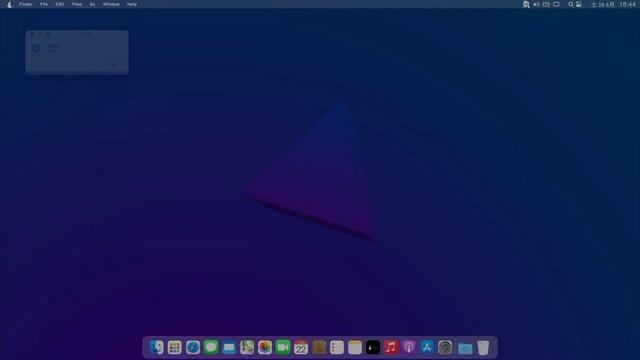Open the Photos app in the Dock
640x360 pixels.
[265, 347]
